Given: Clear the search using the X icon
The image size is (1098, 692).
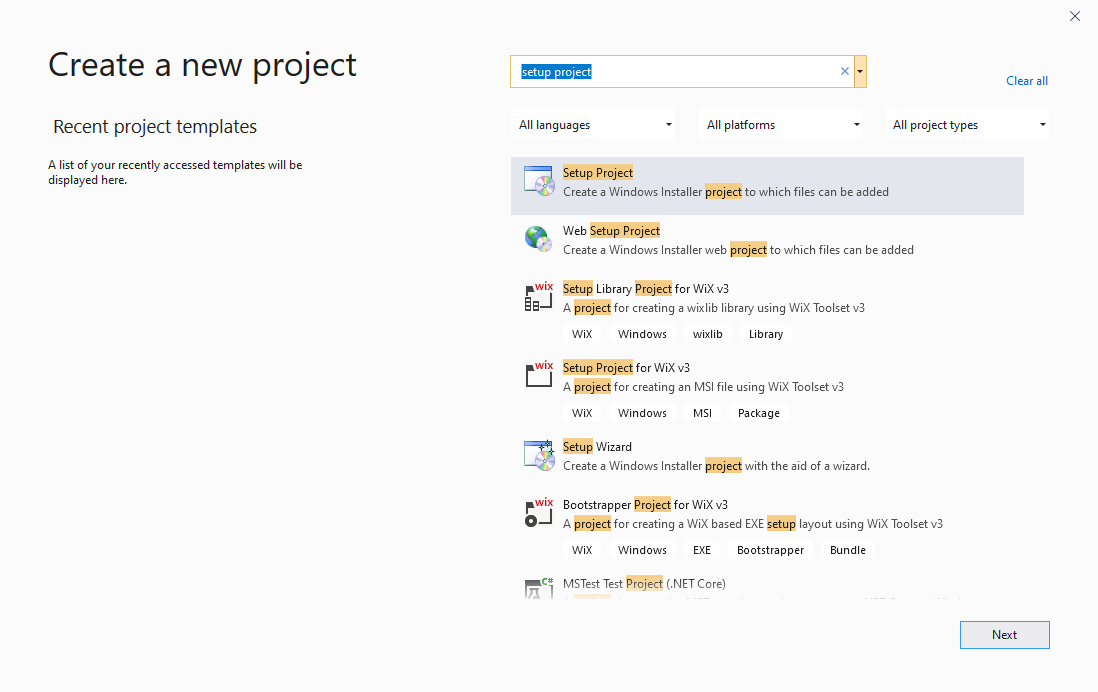Looking at the screenshot, I should click(845, 71).
